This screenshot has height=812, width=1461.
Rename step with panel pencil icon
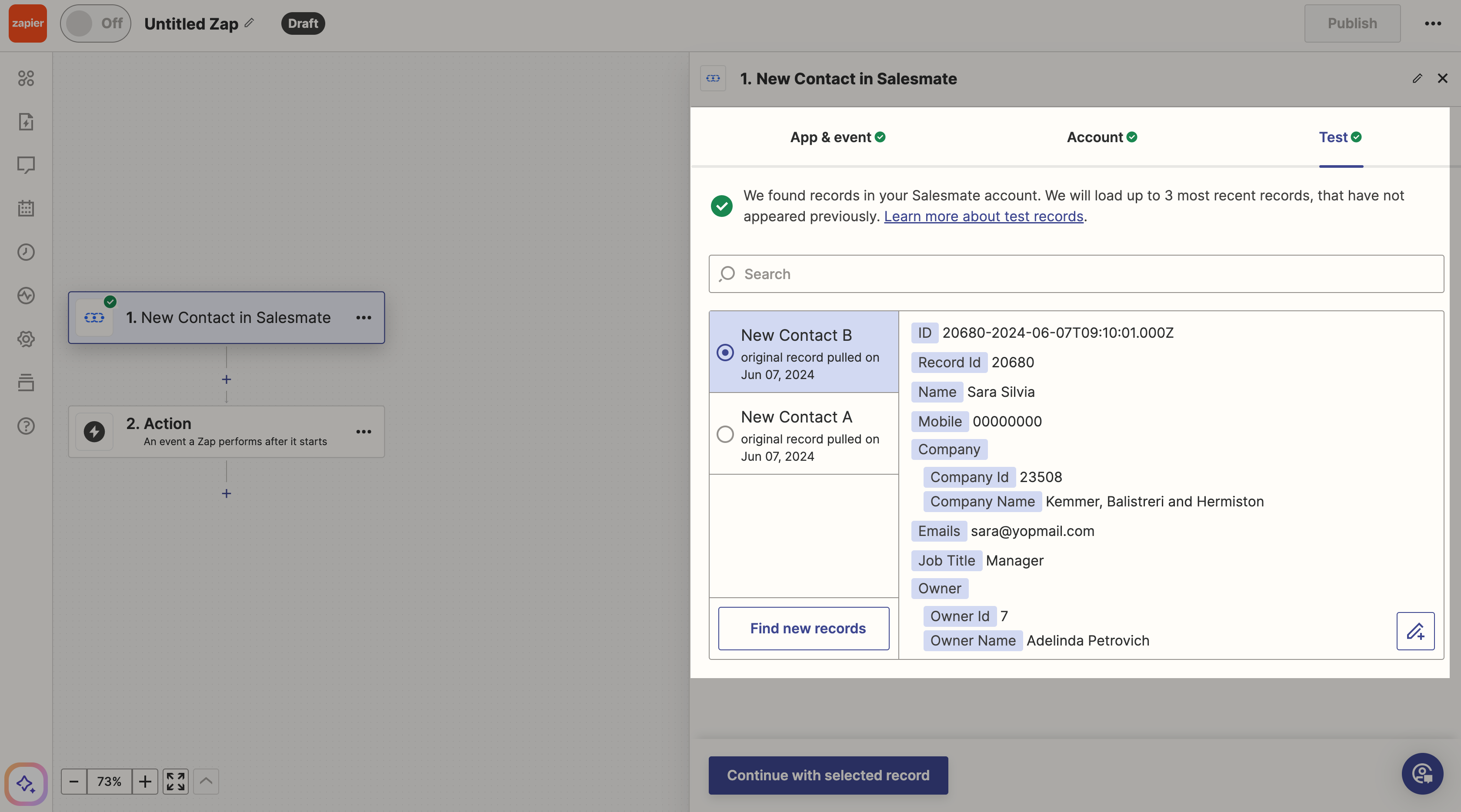coord(1418,78)
